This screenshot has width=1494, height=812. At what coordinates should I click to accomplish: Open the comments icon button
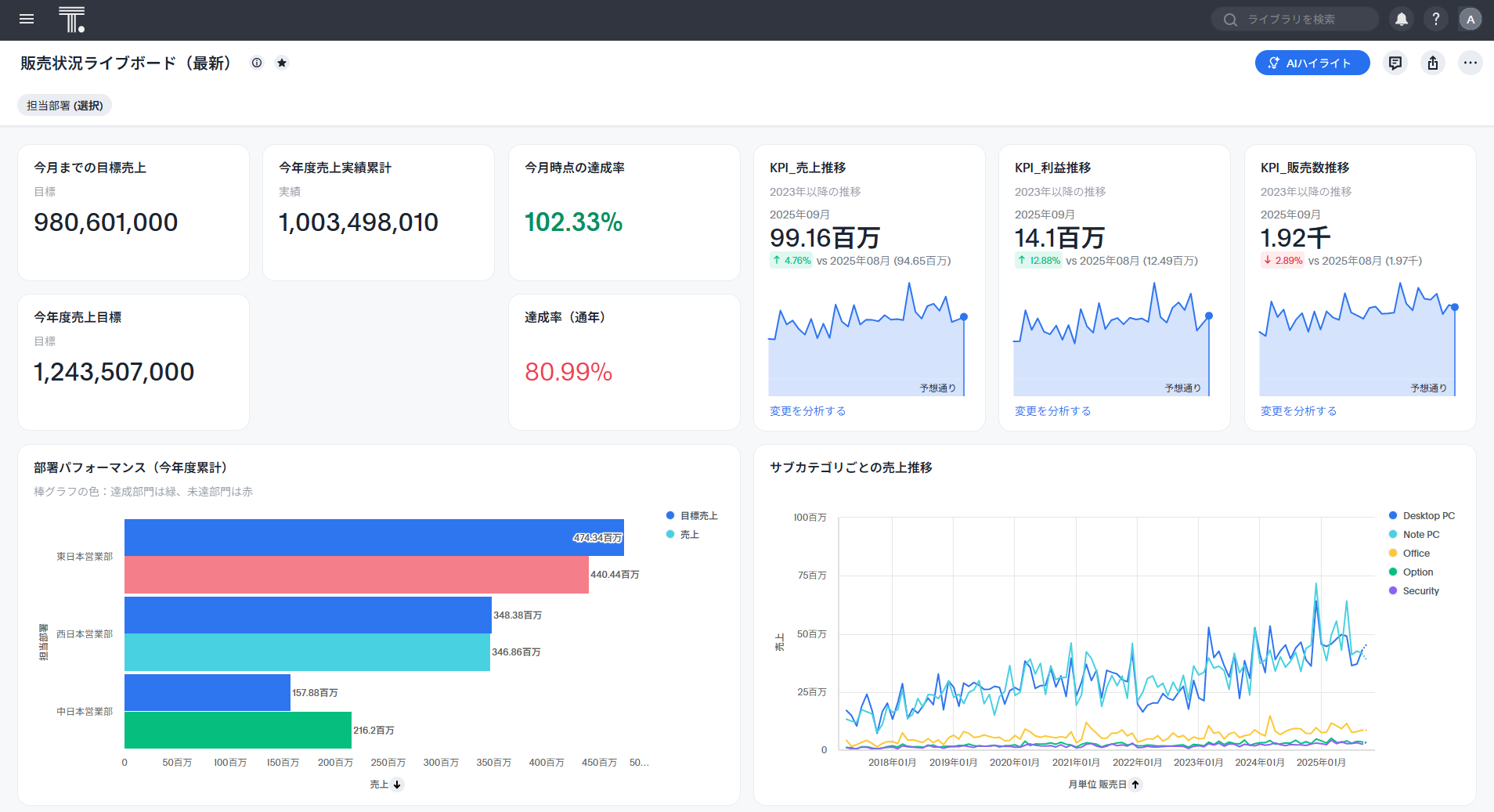(x=1395, y=63)
